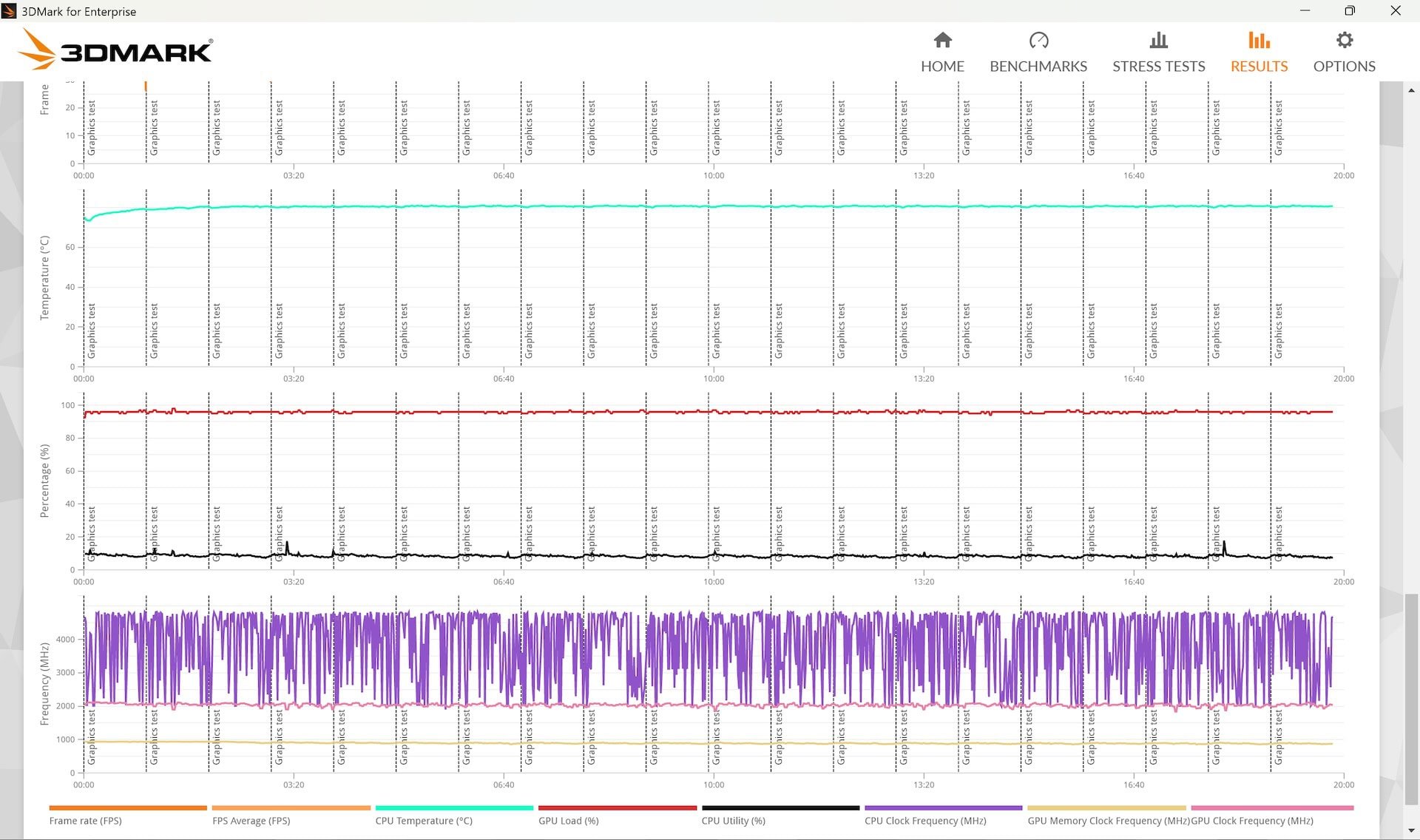
Task: Select the Results bar chart icon
Action: pos(1259,40)
